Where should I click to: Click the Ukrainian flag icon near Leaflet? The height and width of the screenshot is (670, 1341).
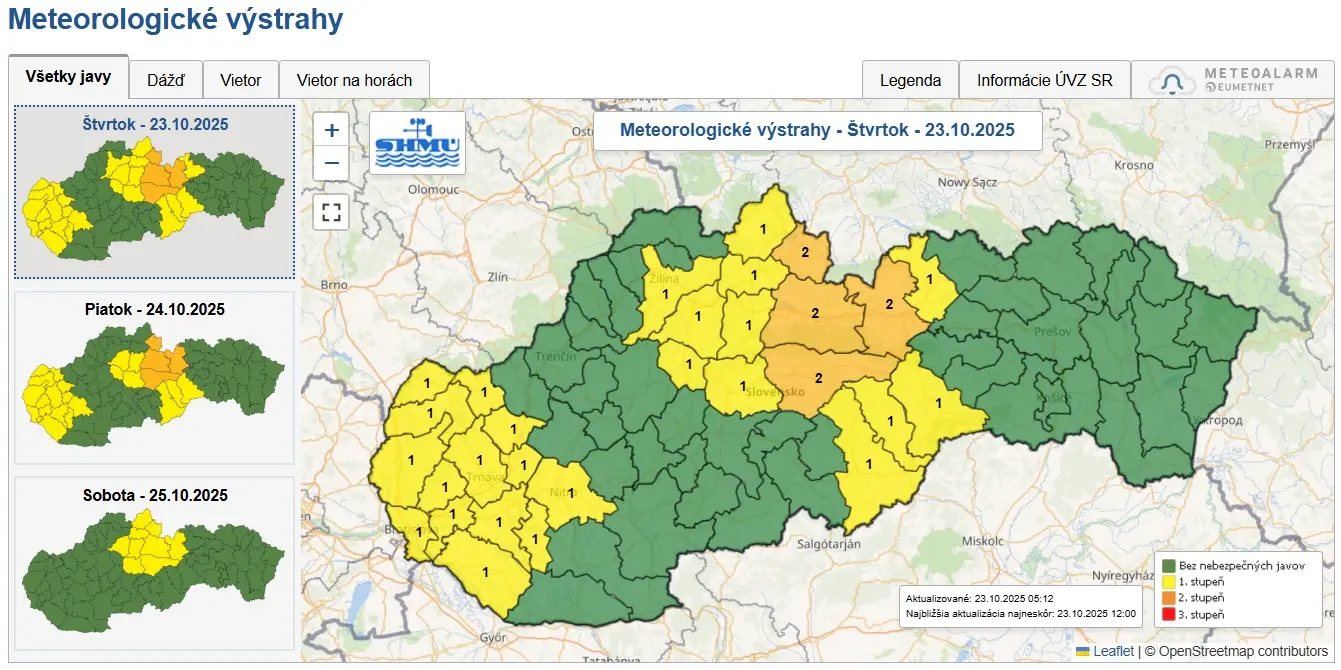pos(1082,651)
